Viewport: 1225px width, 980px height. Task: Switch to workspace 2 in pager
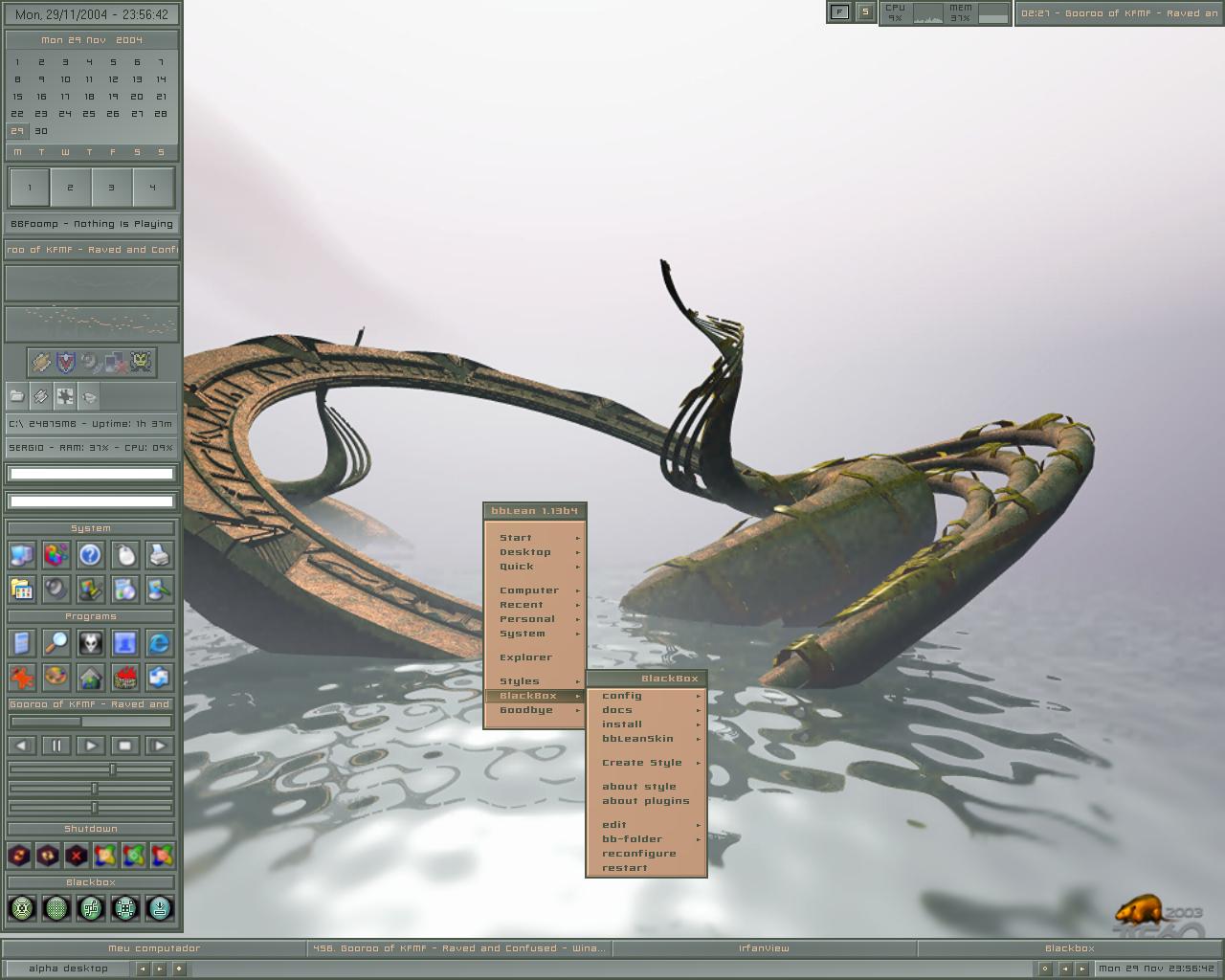pos(71,188)
